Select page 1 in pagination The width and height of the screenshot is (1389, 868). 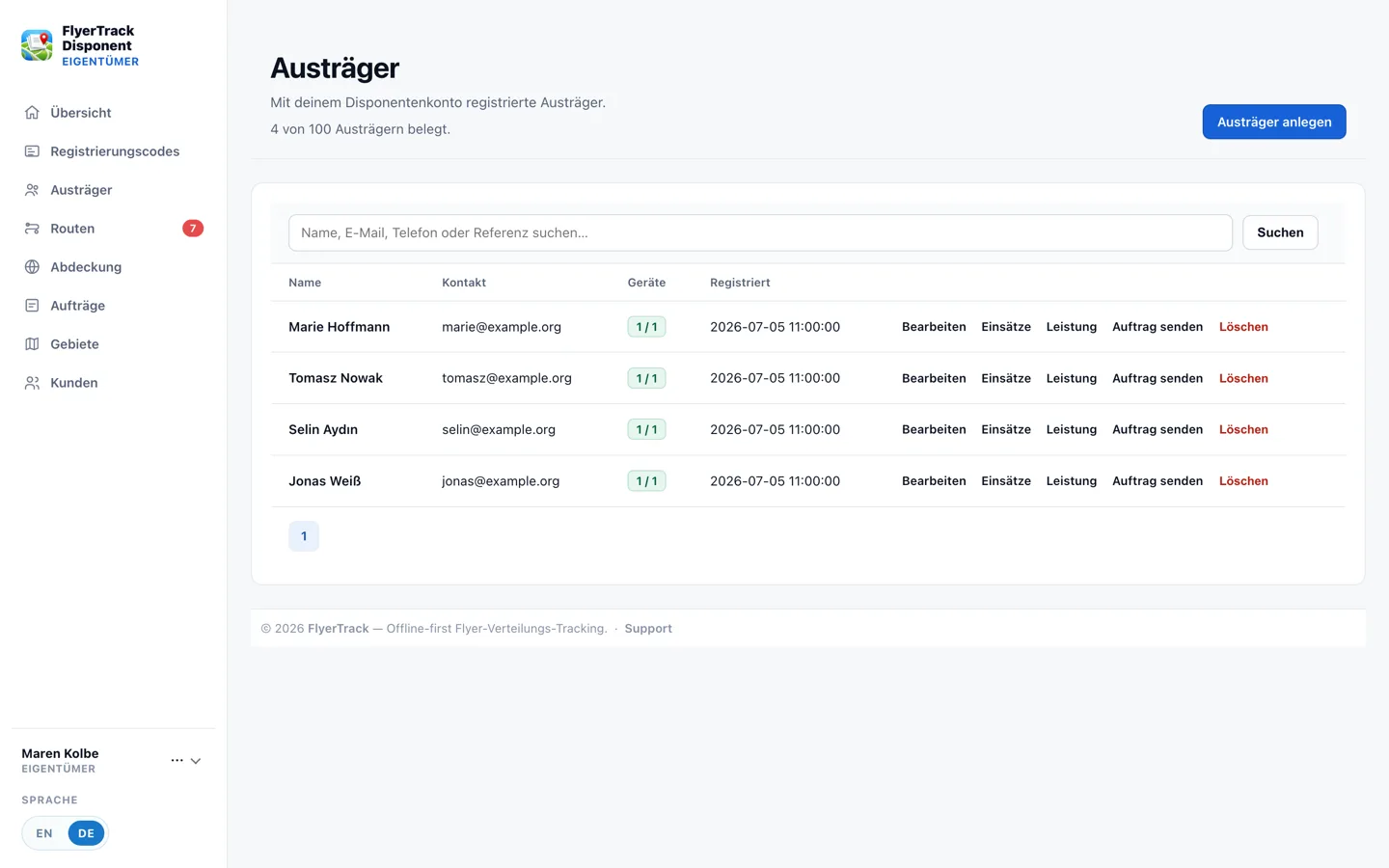pos(304,536)
